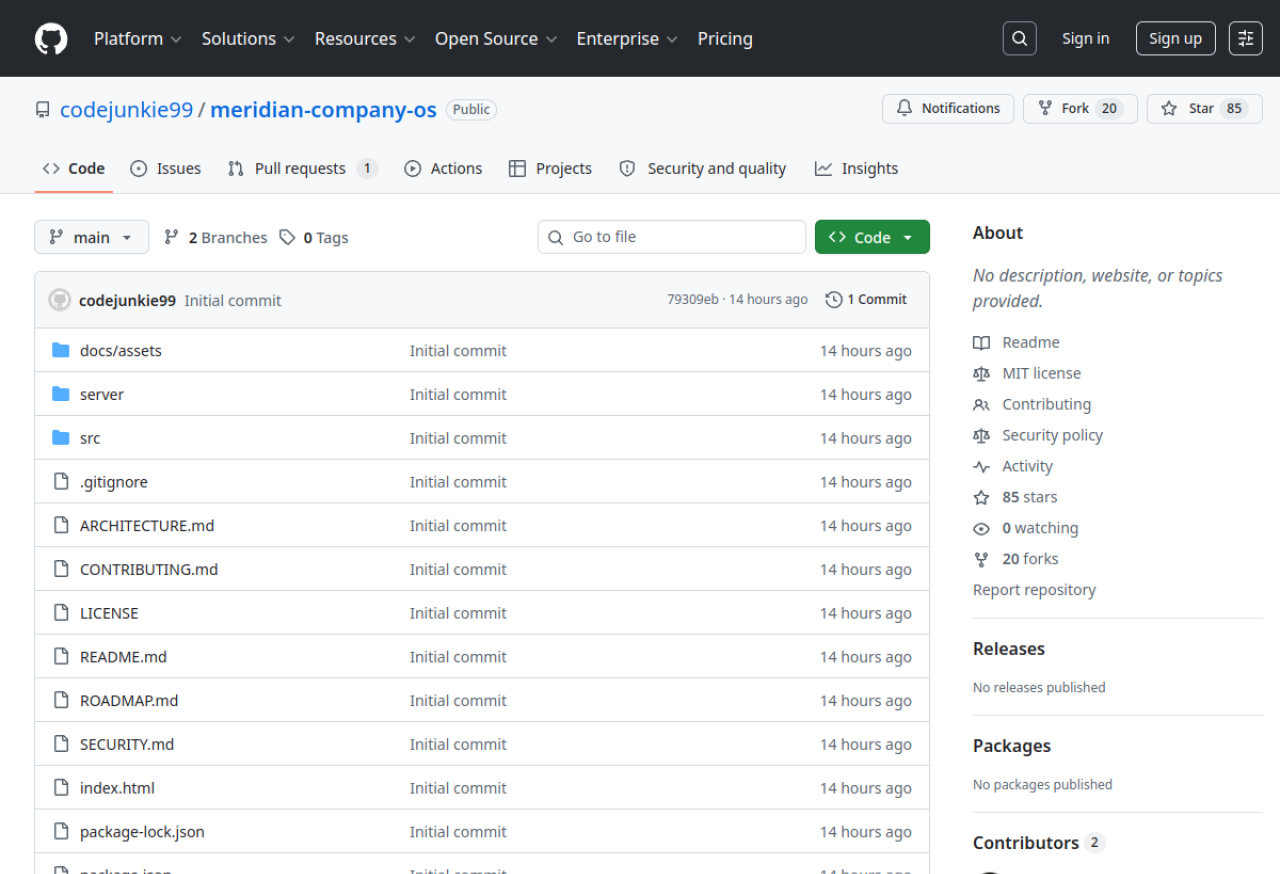Viewport: 1280px width, 874px height.
Task: Switch to the Actions tab
Action: pos(443,169)
